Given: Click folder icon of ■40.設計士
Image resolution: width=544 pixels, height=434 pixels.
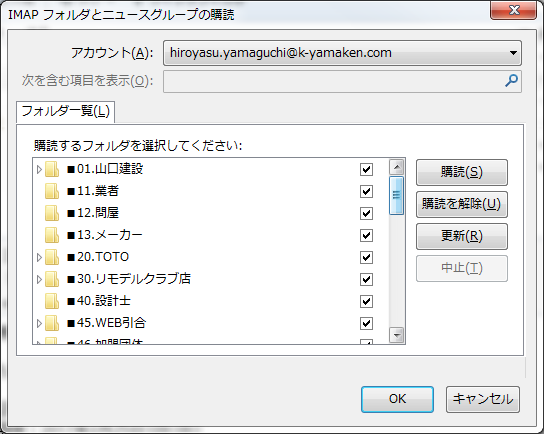Looking at the screenshot, I should point(52,301).
